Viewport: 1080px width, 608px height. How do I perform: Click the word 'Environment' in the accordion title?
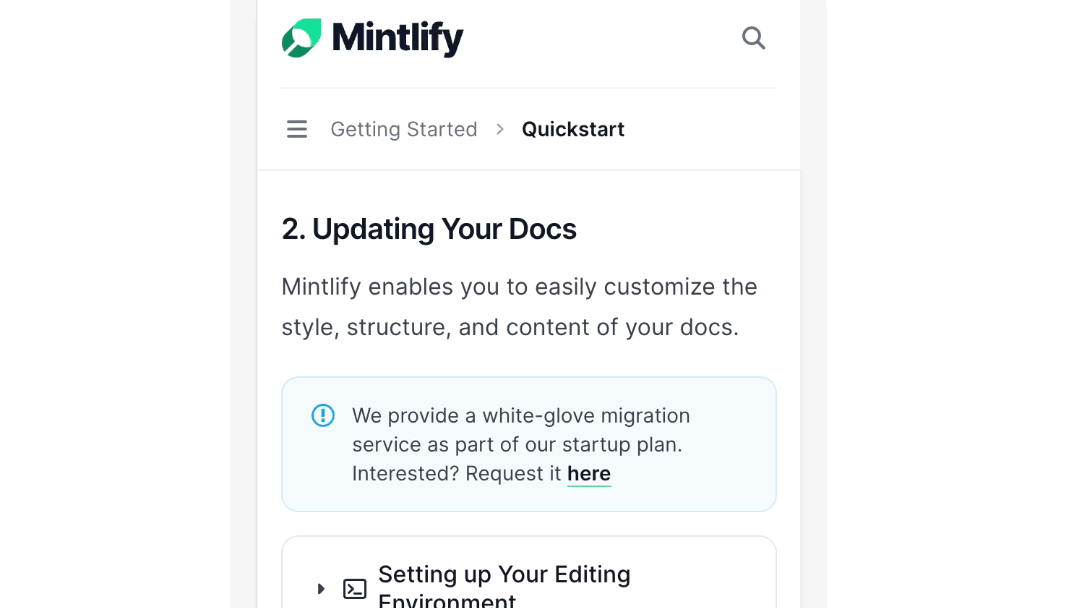(447, 600)
